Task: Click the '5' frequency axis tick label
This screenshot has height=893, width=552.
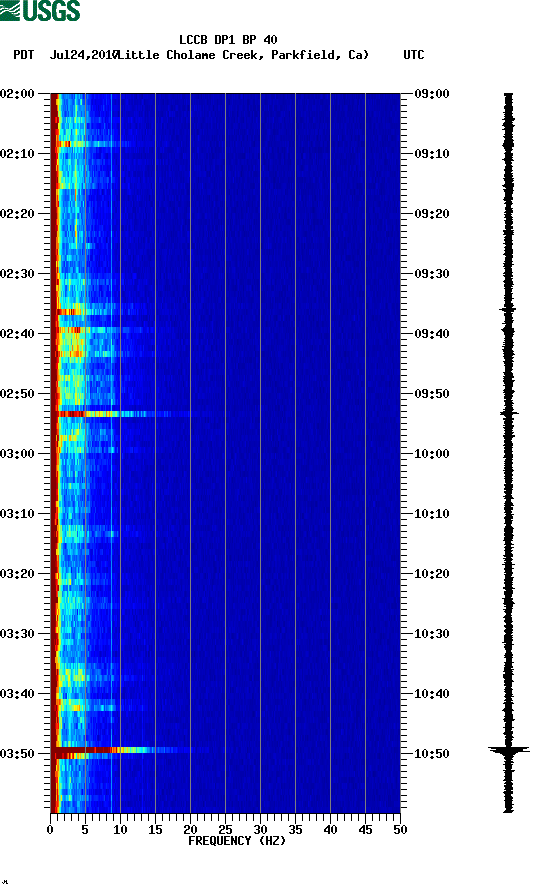Action: pyautogui.click(x=85, y=830)
